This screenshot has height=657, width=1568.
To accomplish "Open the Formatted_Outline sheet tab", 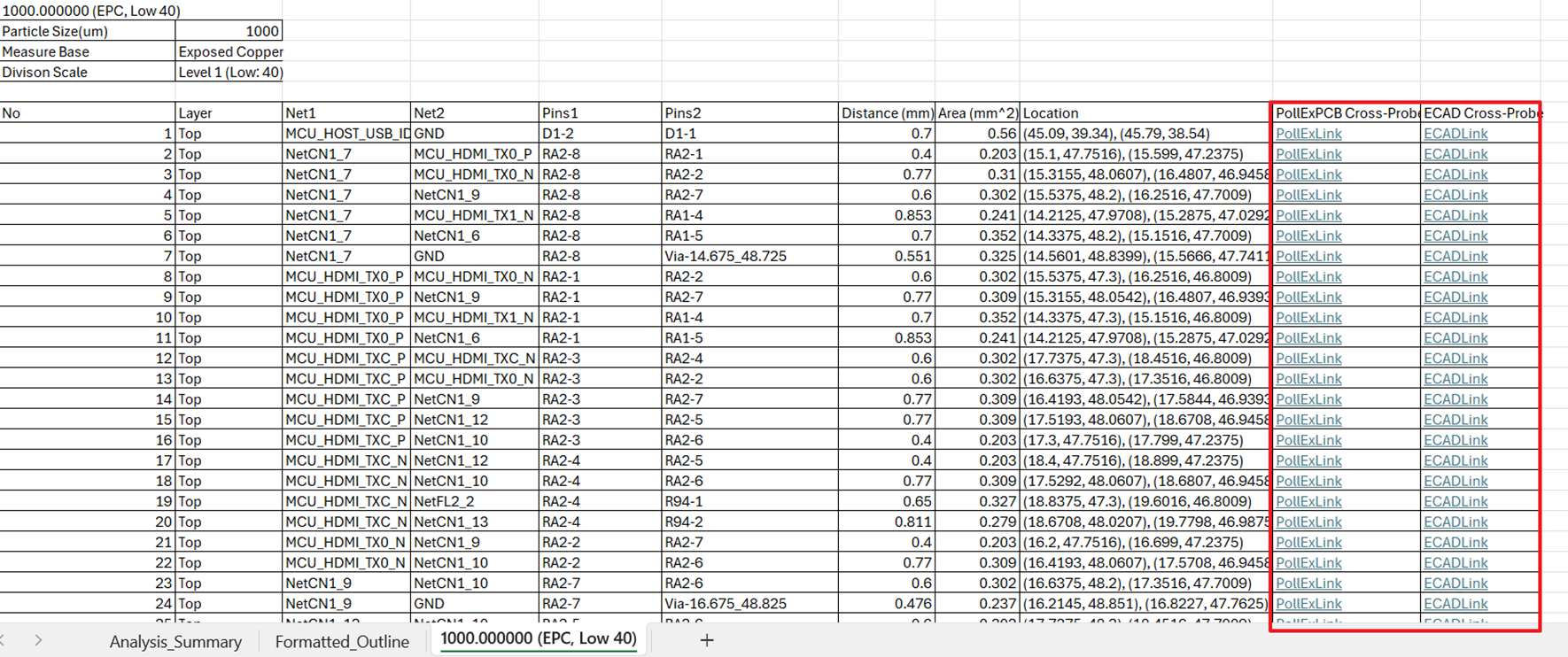I will point(342,641).
